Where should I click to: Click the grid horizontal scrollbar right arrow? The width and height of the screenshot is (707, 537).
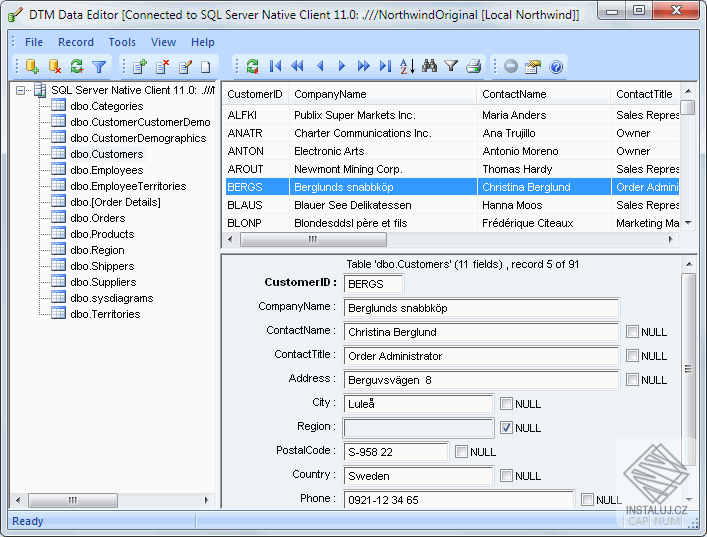670,239
